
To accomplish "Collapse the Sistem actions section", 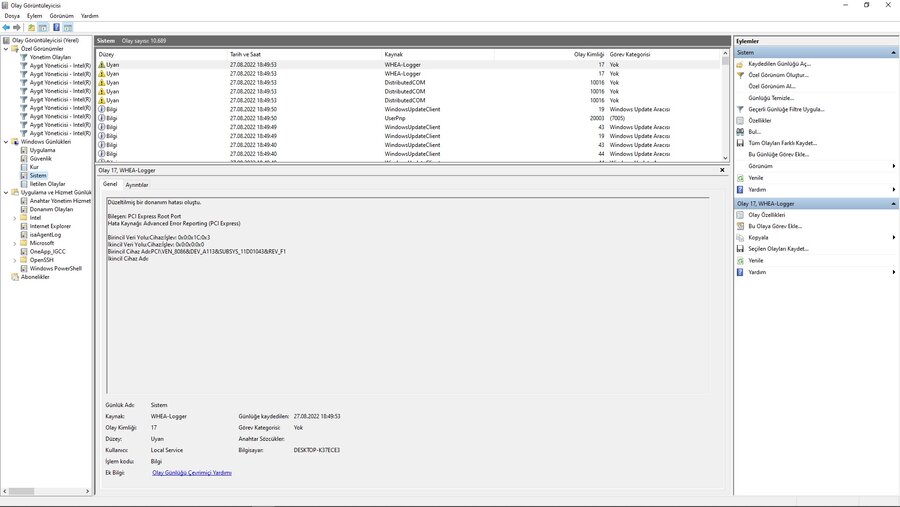I will coord(893,53).
